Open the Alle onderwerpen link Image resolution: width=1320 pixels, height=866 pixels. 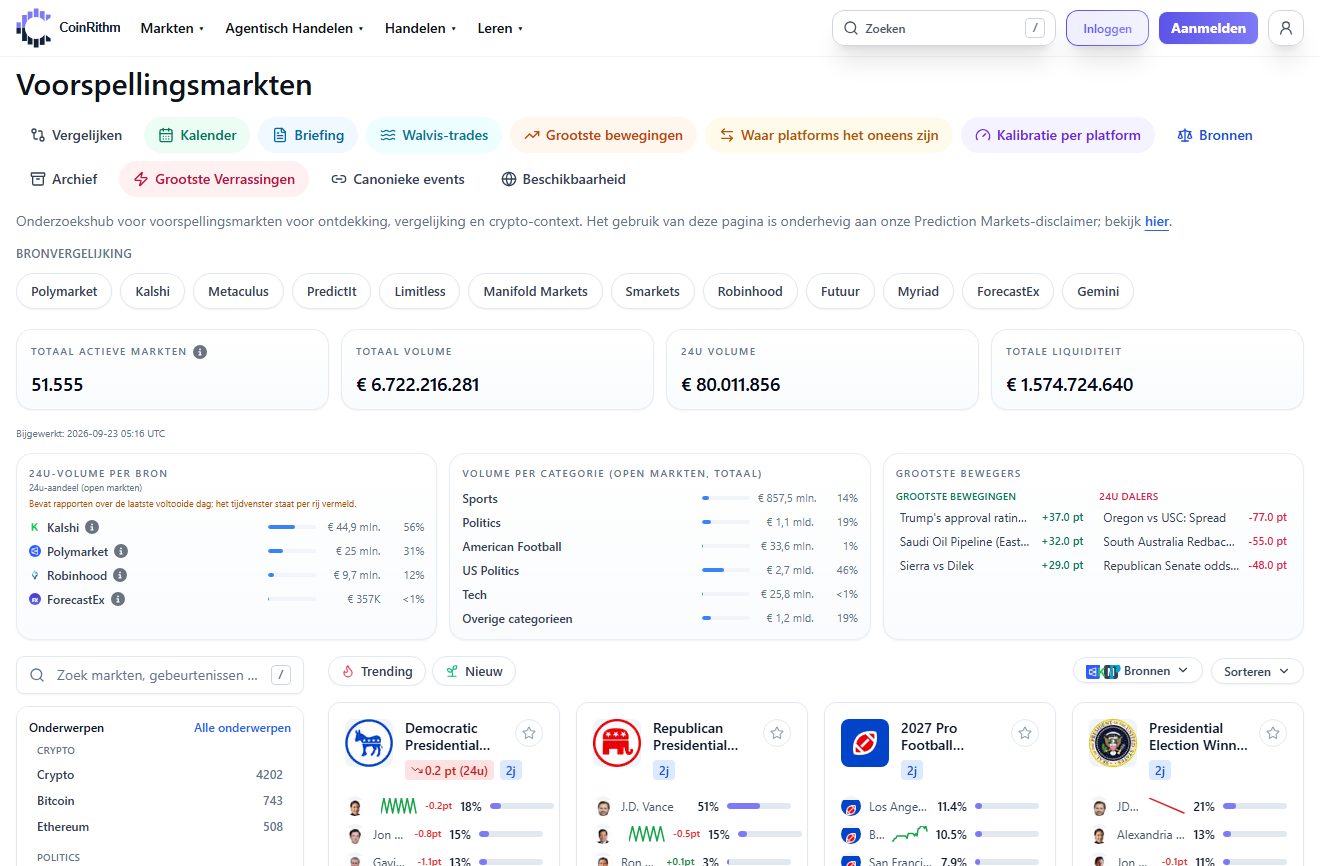tap(242, 728)
